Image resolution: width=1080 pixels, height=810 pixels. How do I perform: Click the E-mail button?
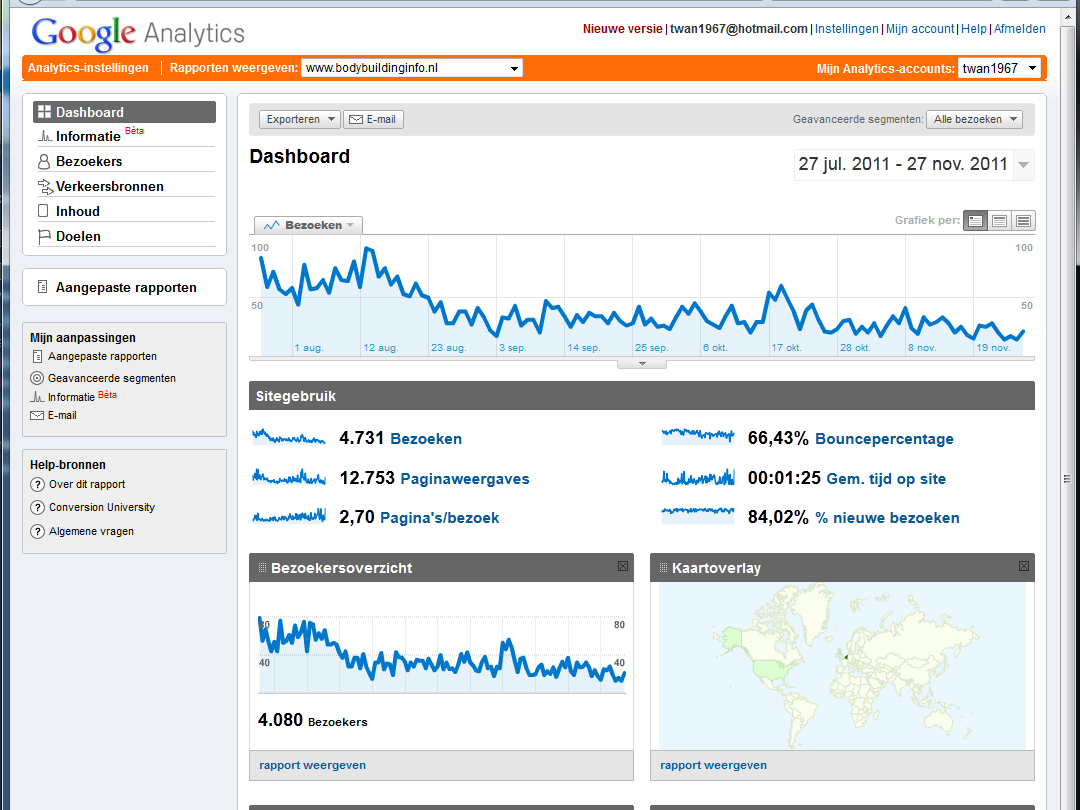[x=373, y=120]
